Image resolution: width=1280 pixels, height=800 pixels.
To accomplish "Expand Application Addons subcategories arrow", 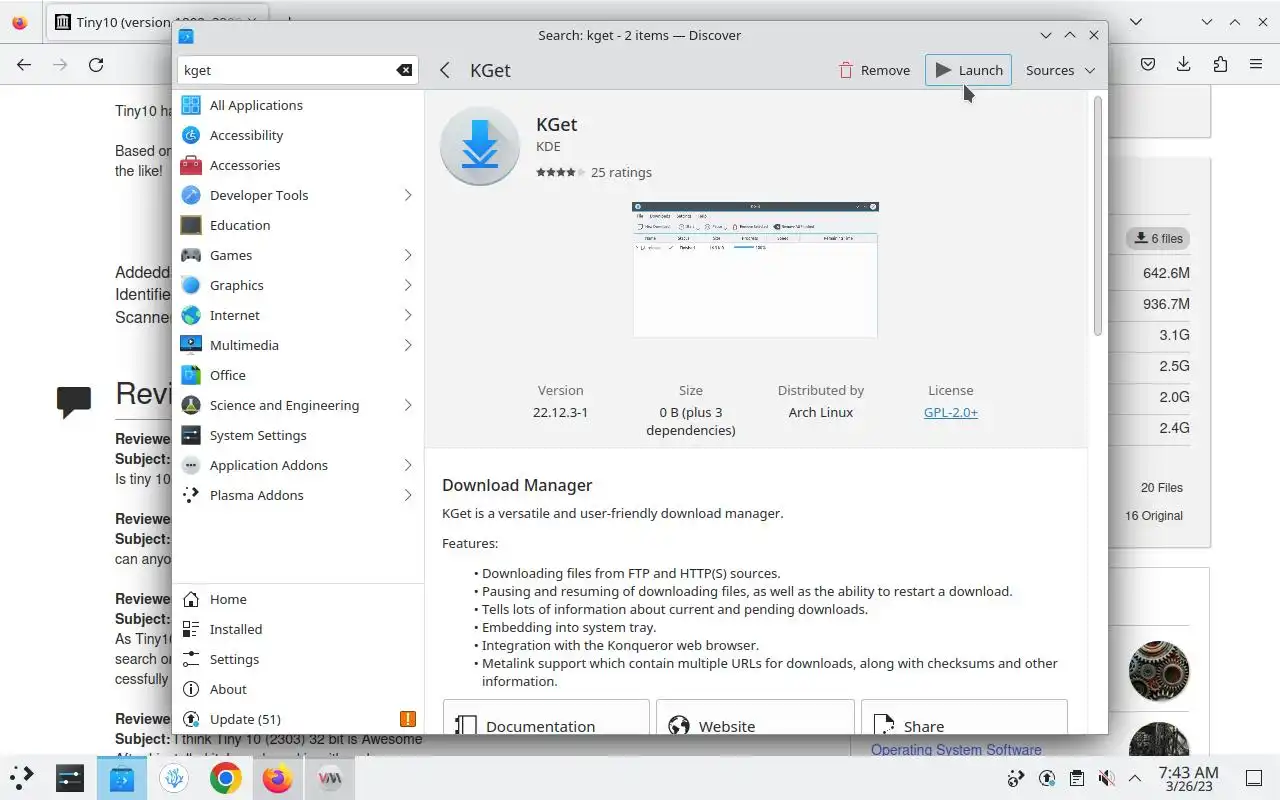I will (x=408, y=465).
